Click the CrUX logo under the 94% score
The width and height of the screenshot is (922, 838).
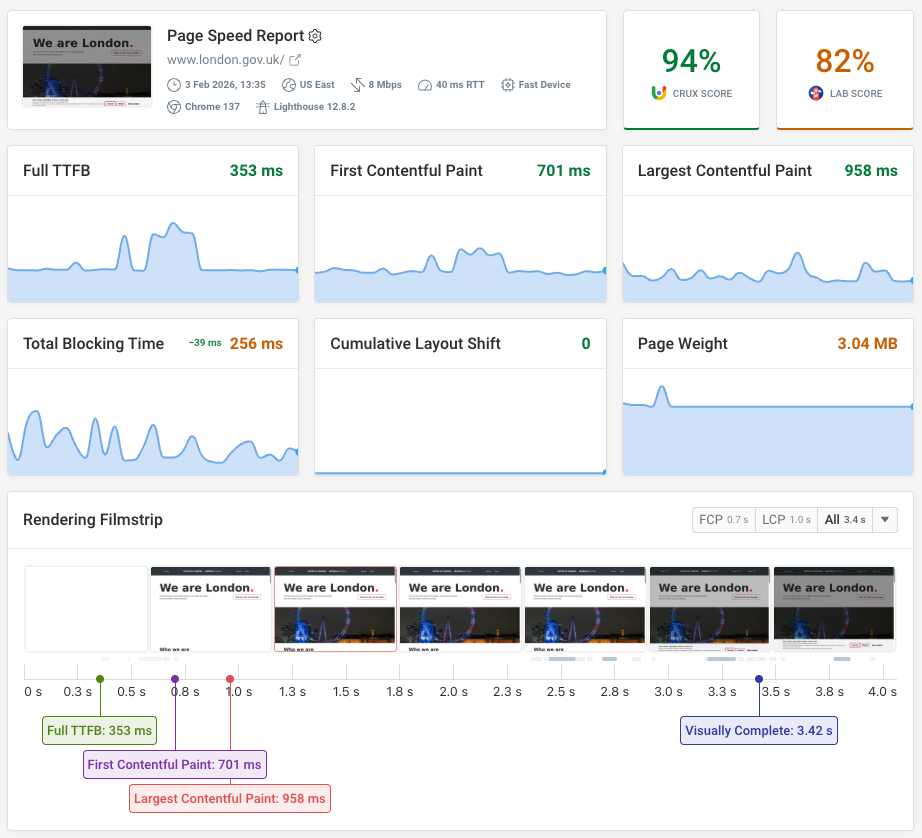click(x=659, y=93)
